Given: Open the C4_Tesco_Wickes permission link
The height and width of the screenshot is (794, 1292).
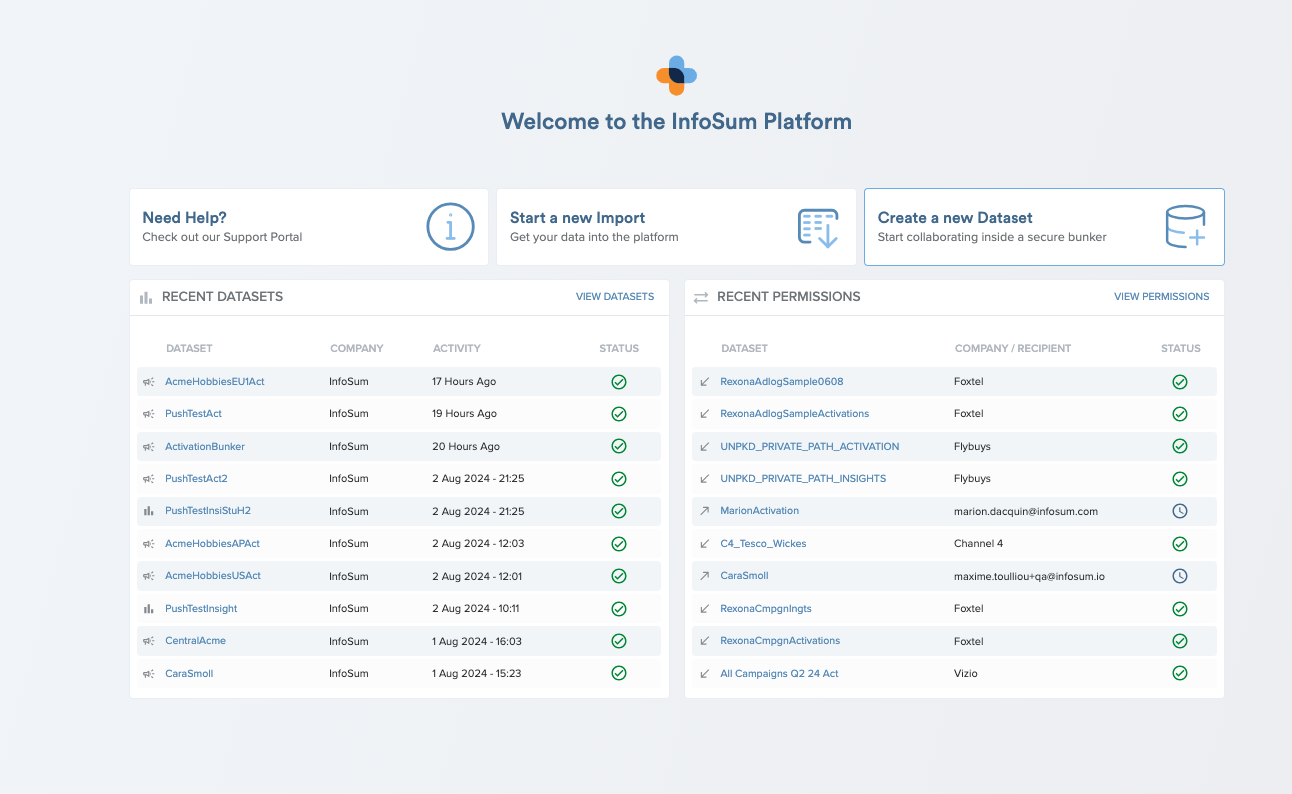Looking at the screenshot, I should click(763, 544).
